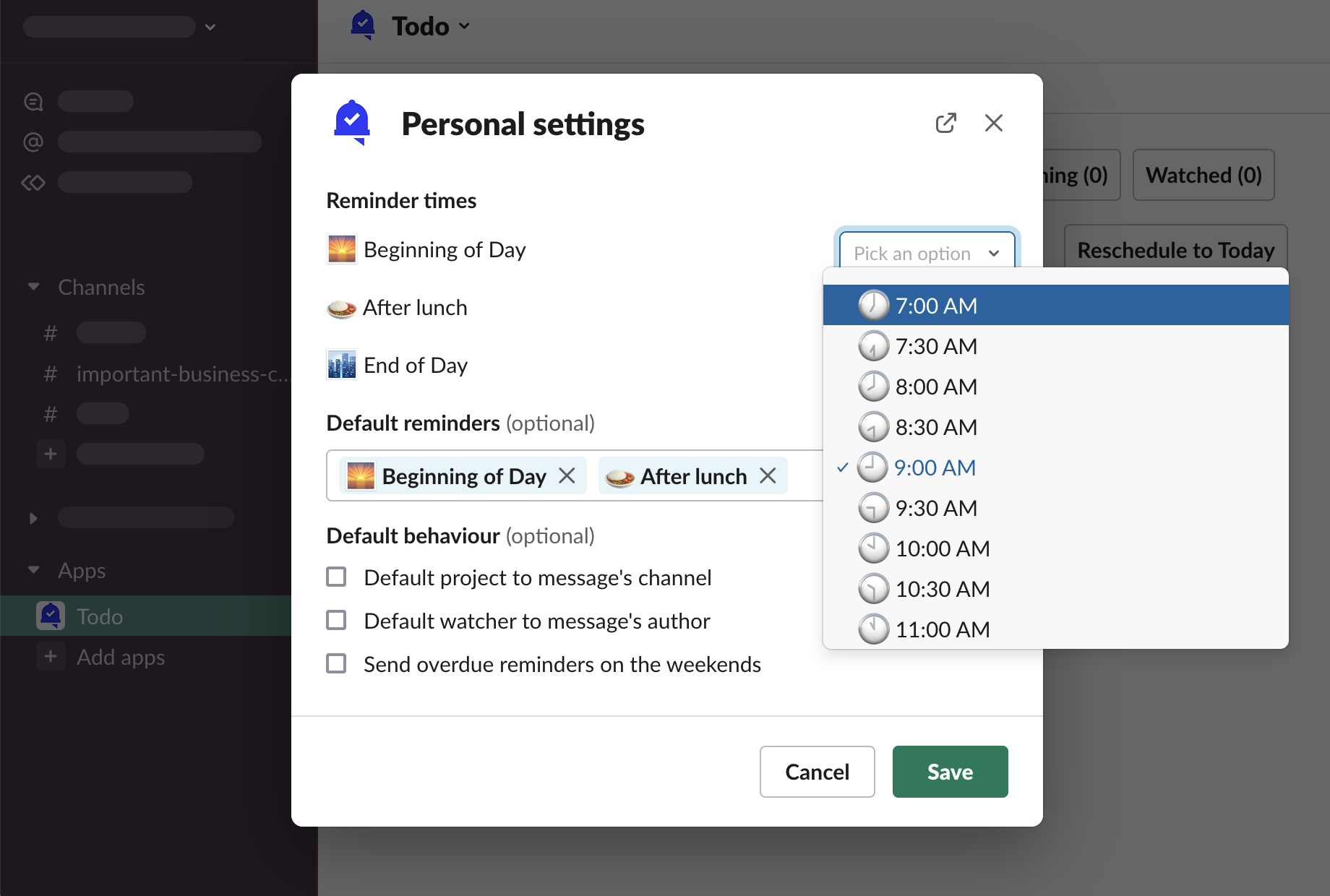The height and width of the screenshot is (896, 1330).
Task: Click the Todo bell icon in header
Action: pyautogui.click(x=362, y=26)
